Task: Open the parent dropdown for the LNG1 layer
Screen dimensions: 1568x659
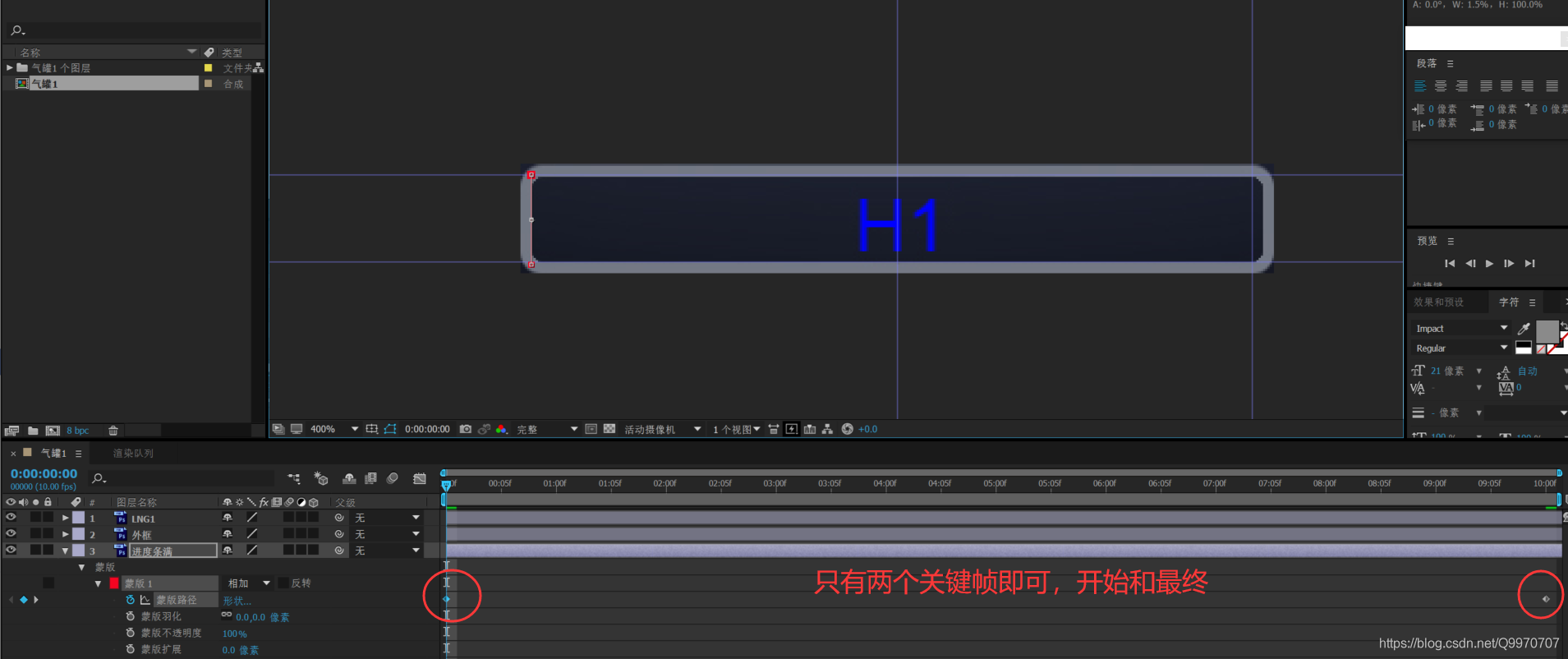Action: (x=387, y=518)
